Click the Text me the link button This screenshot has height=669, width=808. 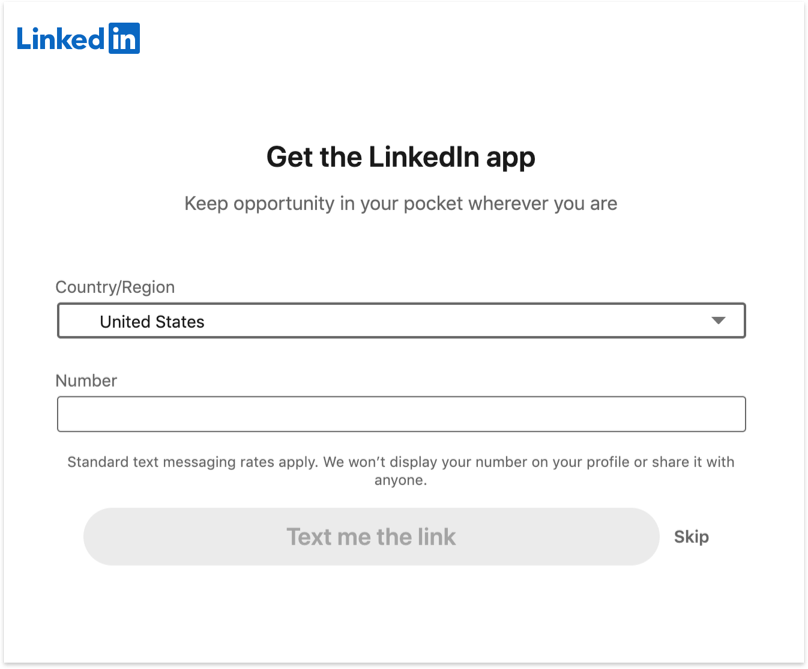(x=370, y=537)
